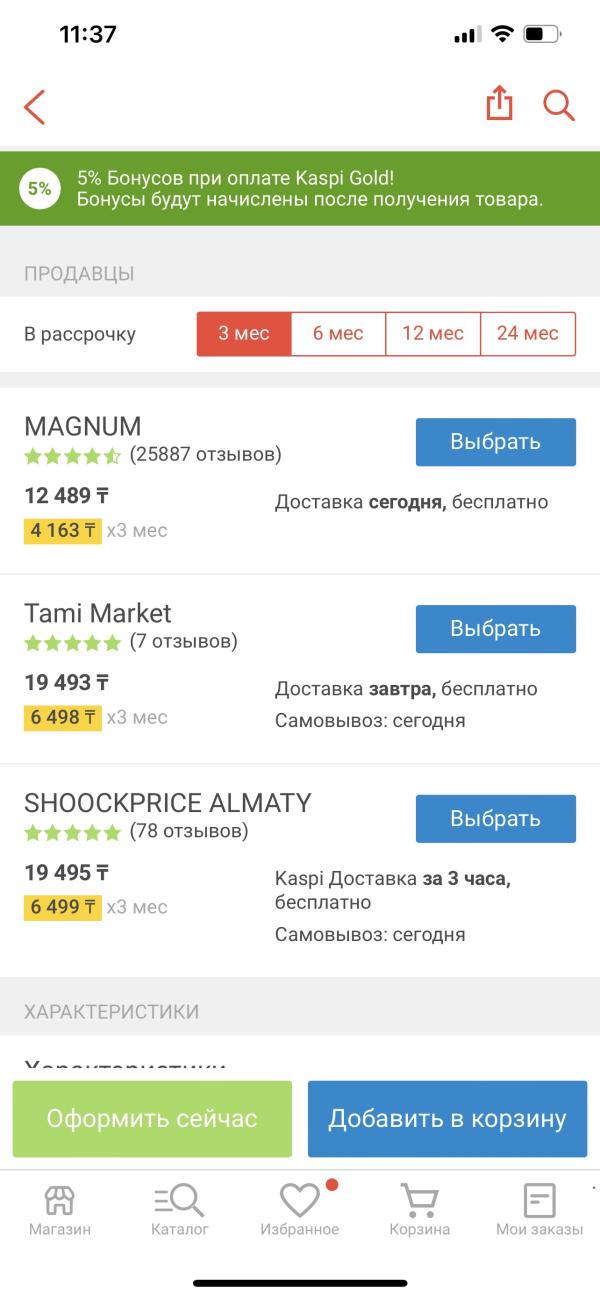Select the 6 мес installment option

(x=338, y=333)
